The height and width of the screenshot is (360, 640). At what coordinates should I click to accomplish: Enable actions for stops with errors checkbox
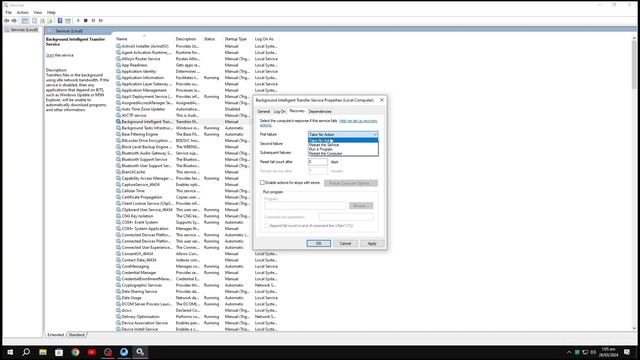tap(262, 182)
